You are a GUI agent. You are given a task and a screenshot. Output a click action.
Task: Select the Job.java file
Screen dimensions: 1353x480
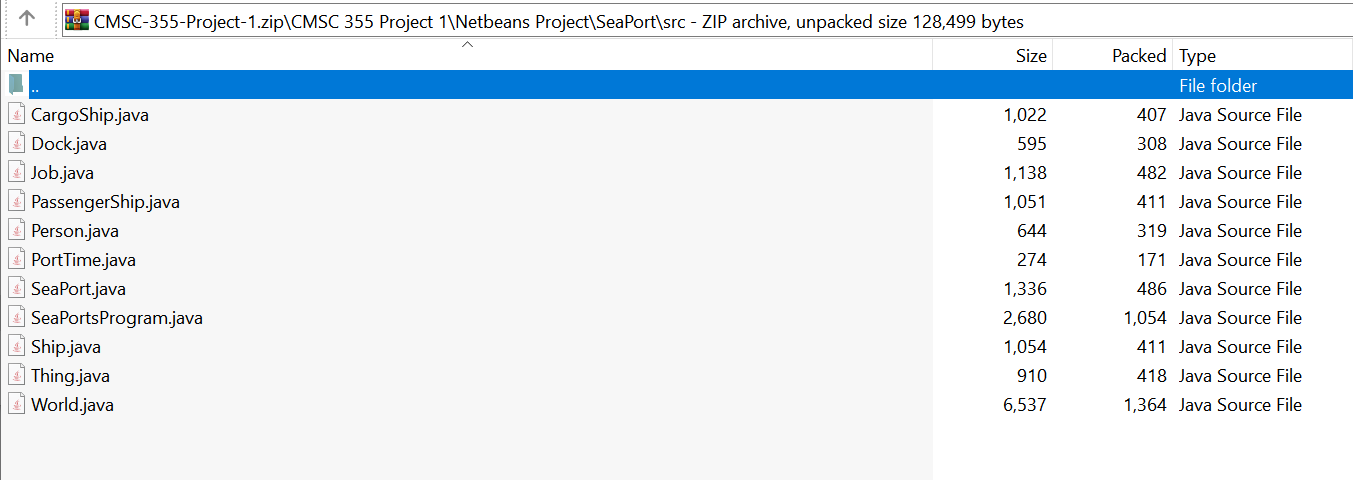click(x=62, y=172)
